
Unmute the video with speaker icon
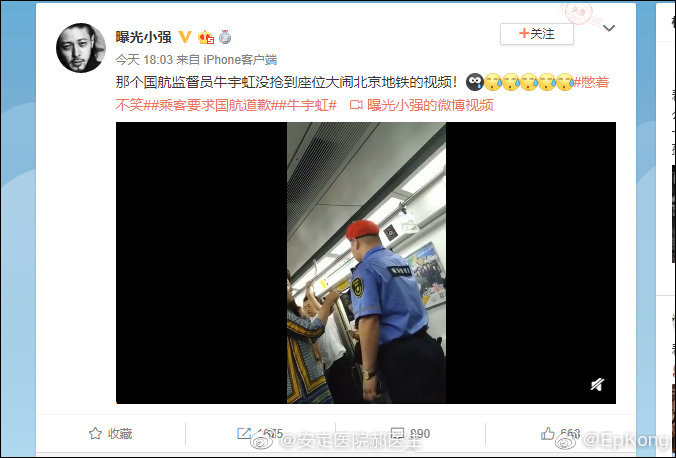tap(597, 384)
